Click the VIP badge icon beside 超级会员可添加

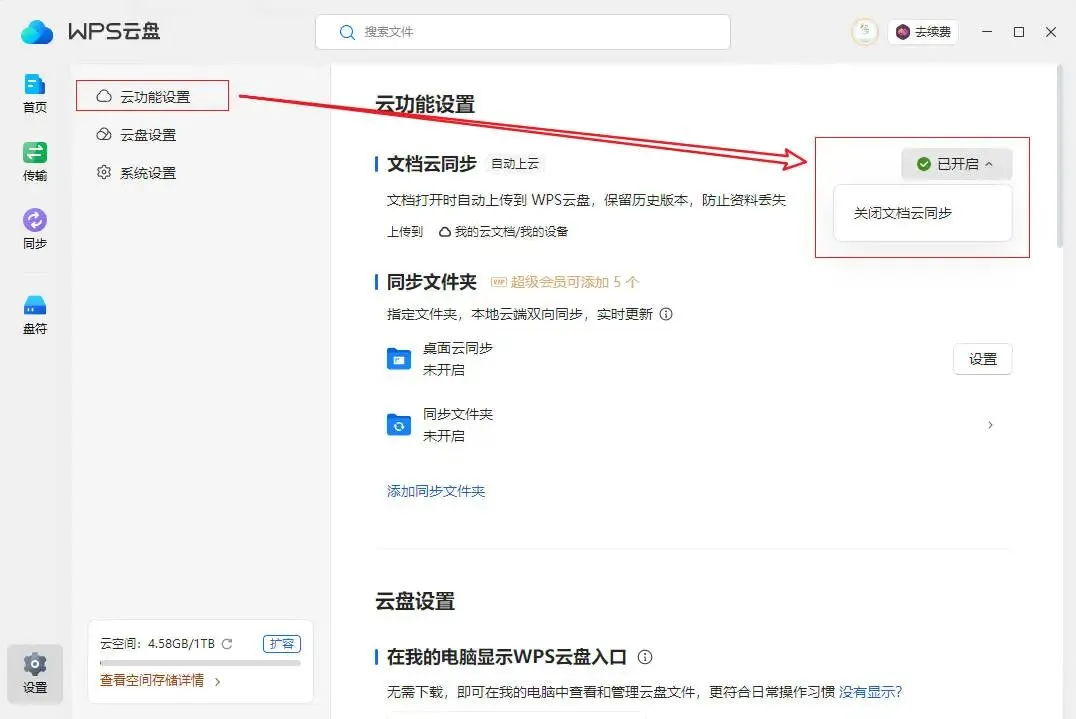coord(499,282)
